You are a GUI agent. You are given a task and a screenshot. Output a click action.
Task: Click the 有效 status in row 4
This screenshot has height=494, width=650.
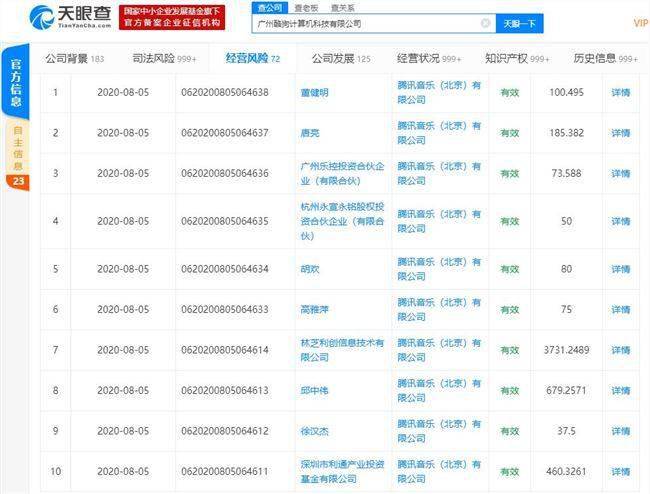(509, 221)
